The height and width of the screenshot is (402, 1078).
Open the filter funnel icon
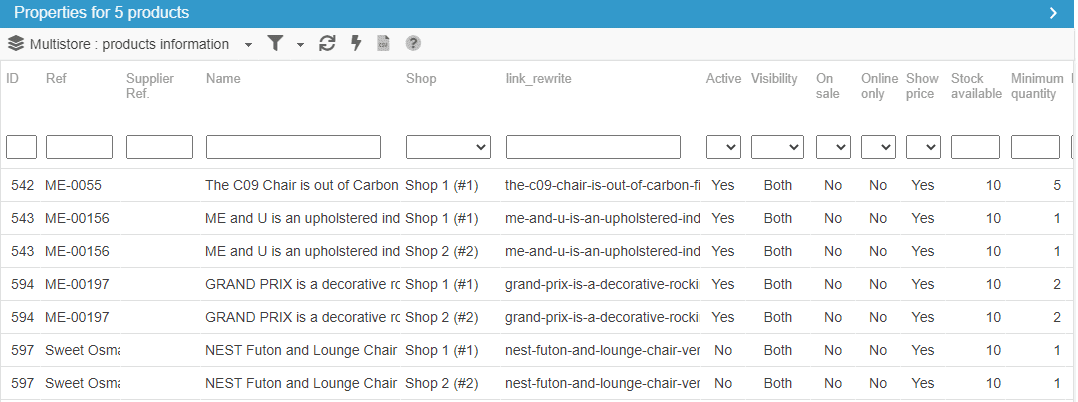point(275,44)
